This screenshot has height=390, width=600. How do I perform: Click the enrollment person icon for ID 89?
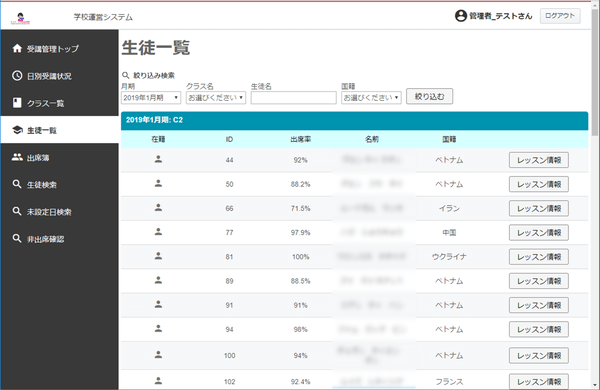(x=158, y=280)
